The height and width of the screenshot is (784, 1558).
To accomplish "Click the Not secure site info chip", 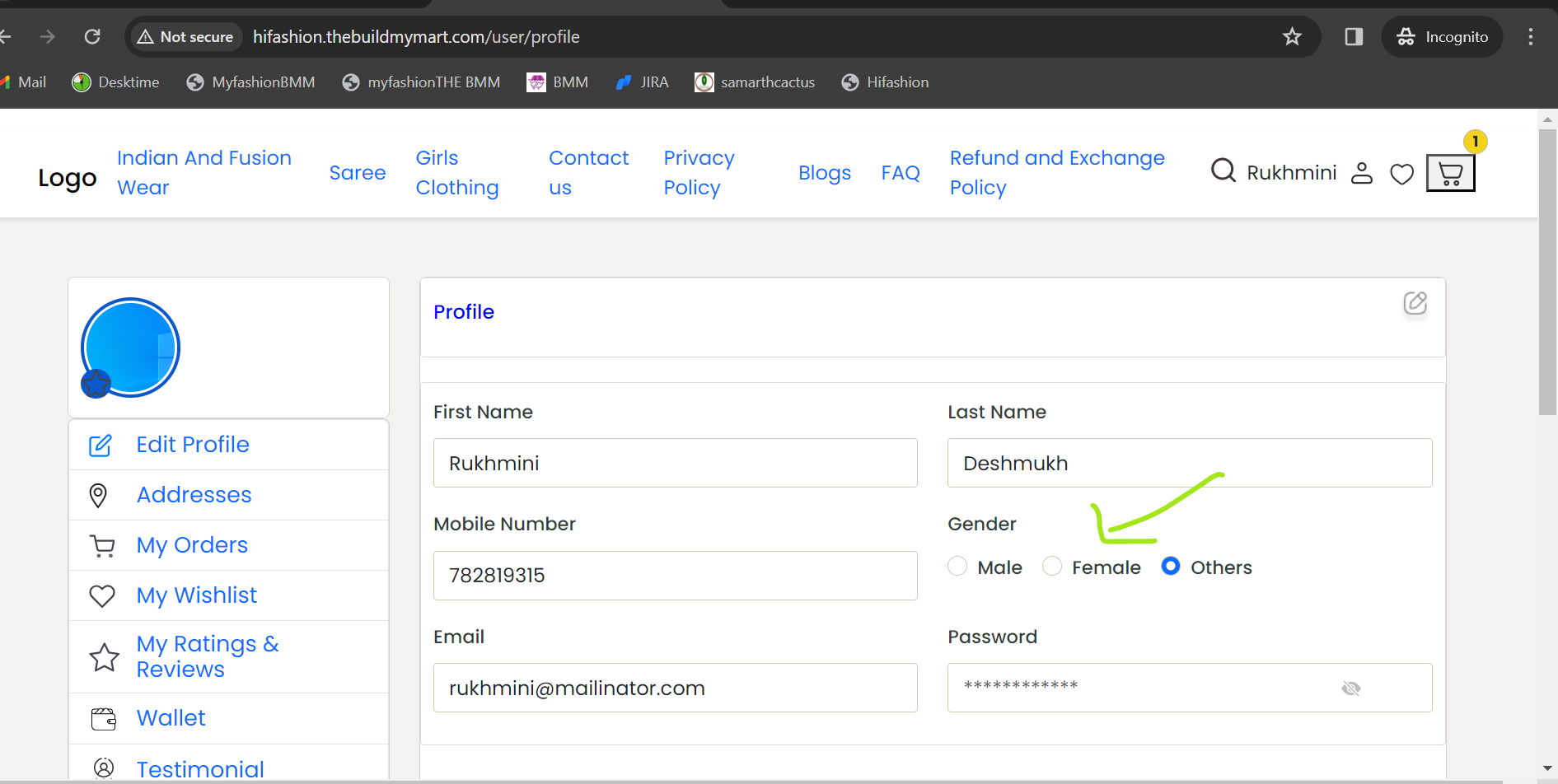I will pos(185,36).
